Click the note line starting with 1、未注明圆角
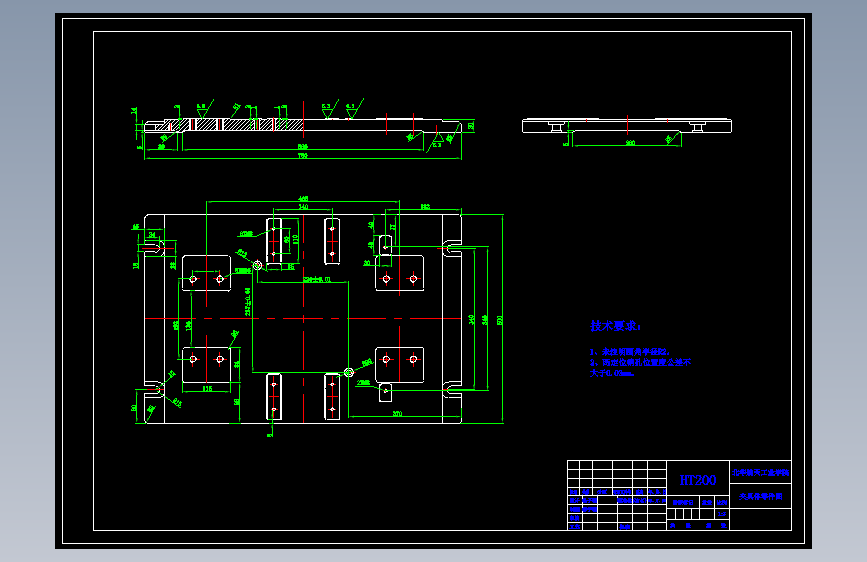Viewport: 867px width, 562px height. pyautogui.click(x=629, y=351)
